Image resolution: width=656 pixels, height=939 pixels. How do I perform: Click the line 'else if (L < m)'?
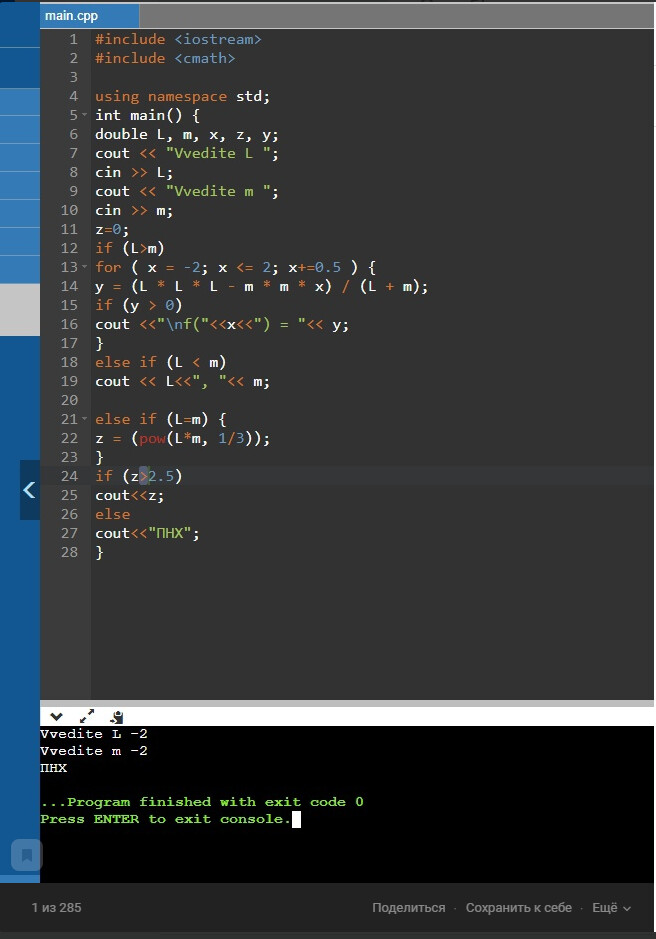pos(161,362)
